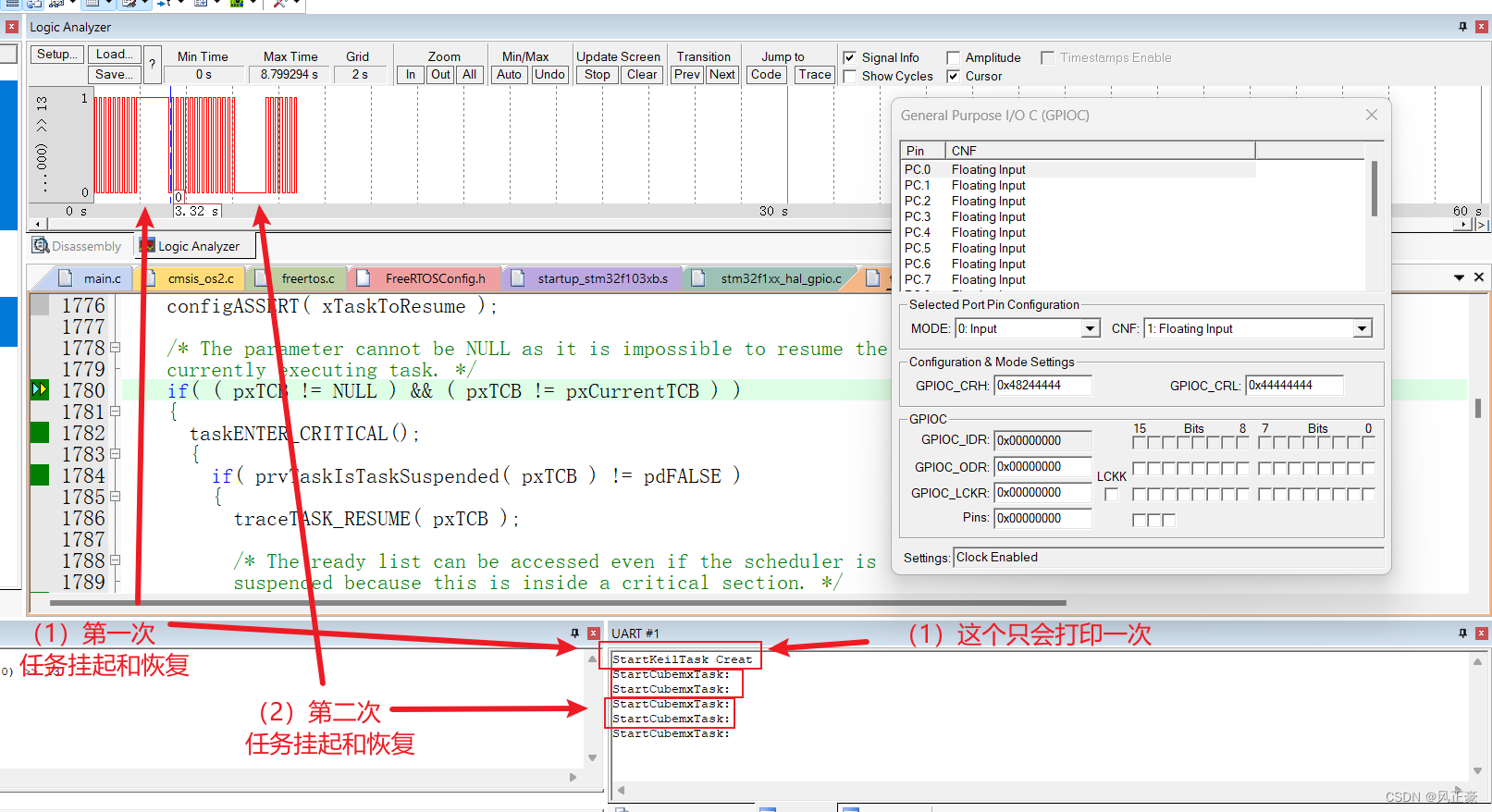Image resolution: width=1492 pixels, height=812 pixels.
Task: Toggle Signal Info checkbox
Action: click(x=849, y=57)
